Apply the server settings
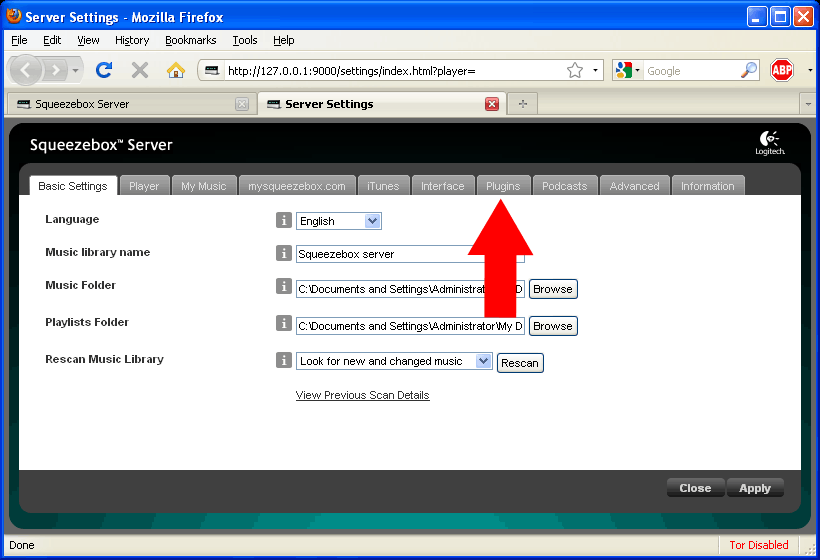The height and width of the screenshot is (560, 820). 755,488
